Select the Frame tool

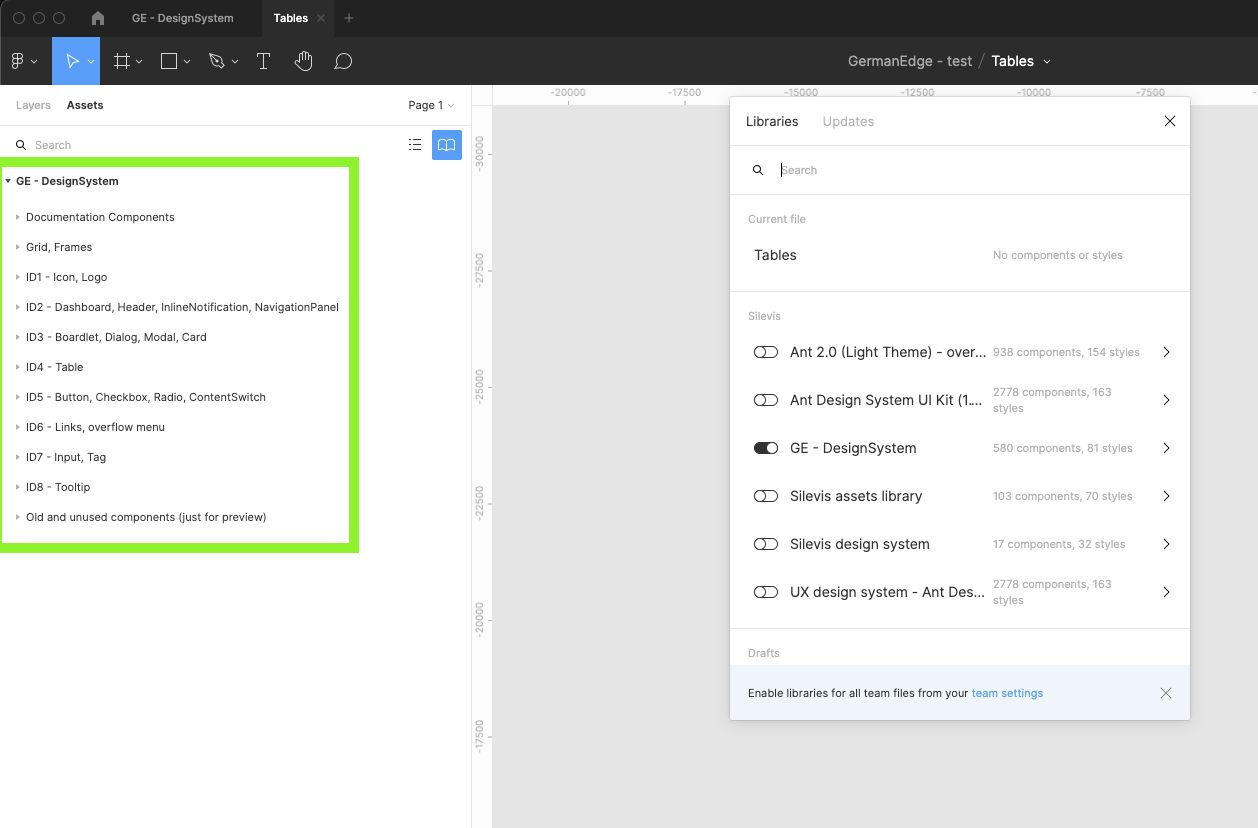[122, 61]
